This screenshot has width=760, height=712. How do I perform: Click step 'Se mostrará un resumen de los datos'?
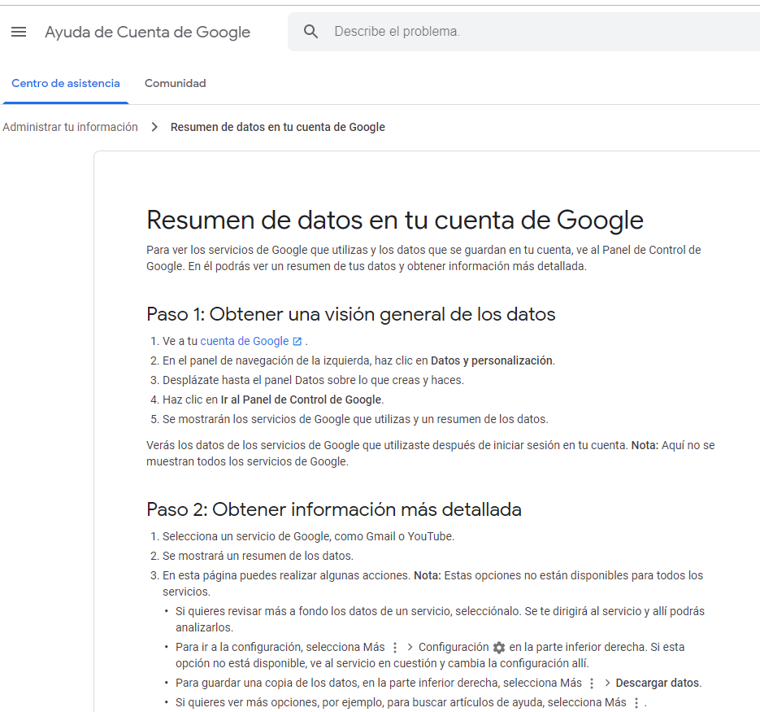258,556
